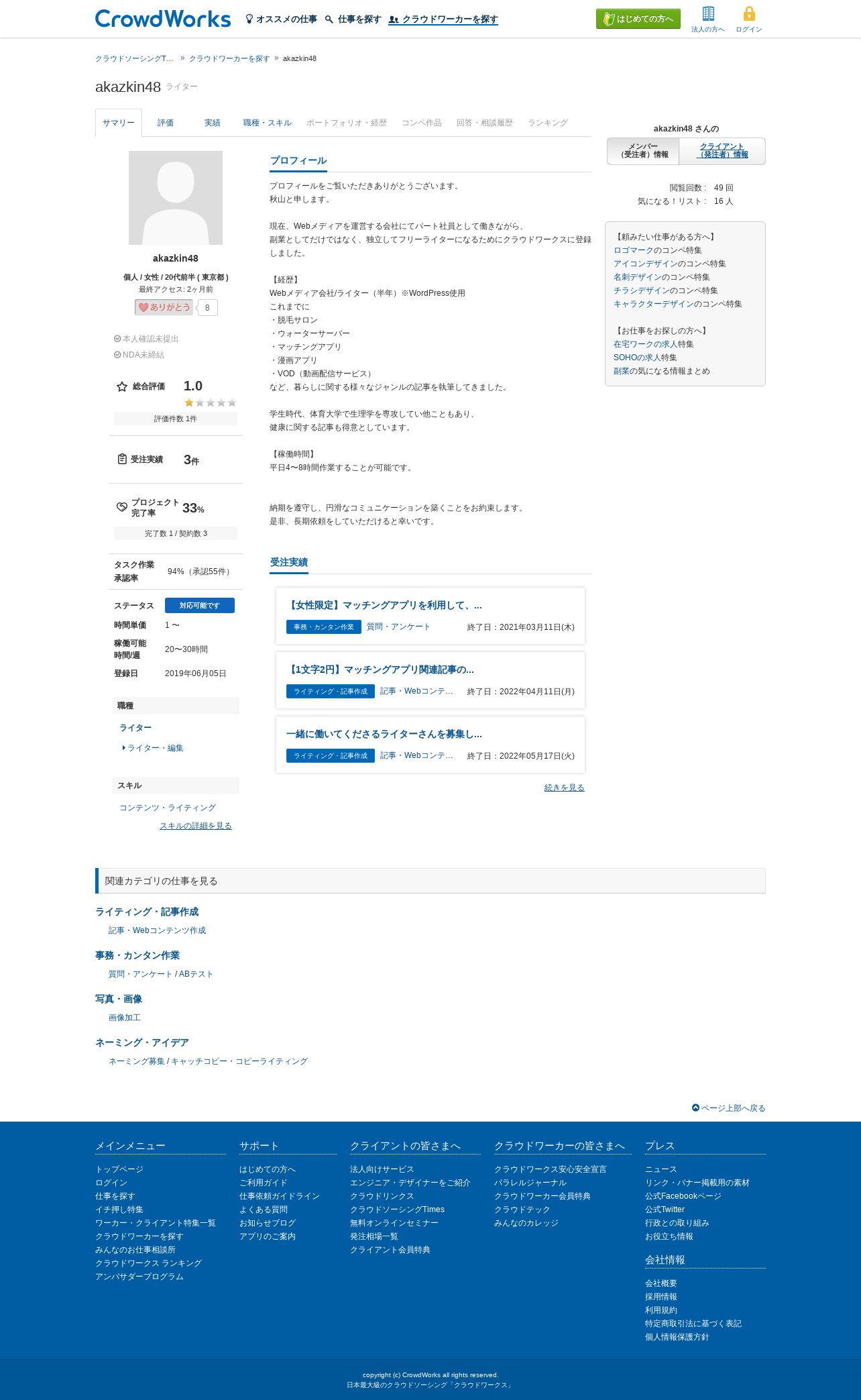
Task: Click the building icon above 法人の方へ
Action: (x=708, y=13)
